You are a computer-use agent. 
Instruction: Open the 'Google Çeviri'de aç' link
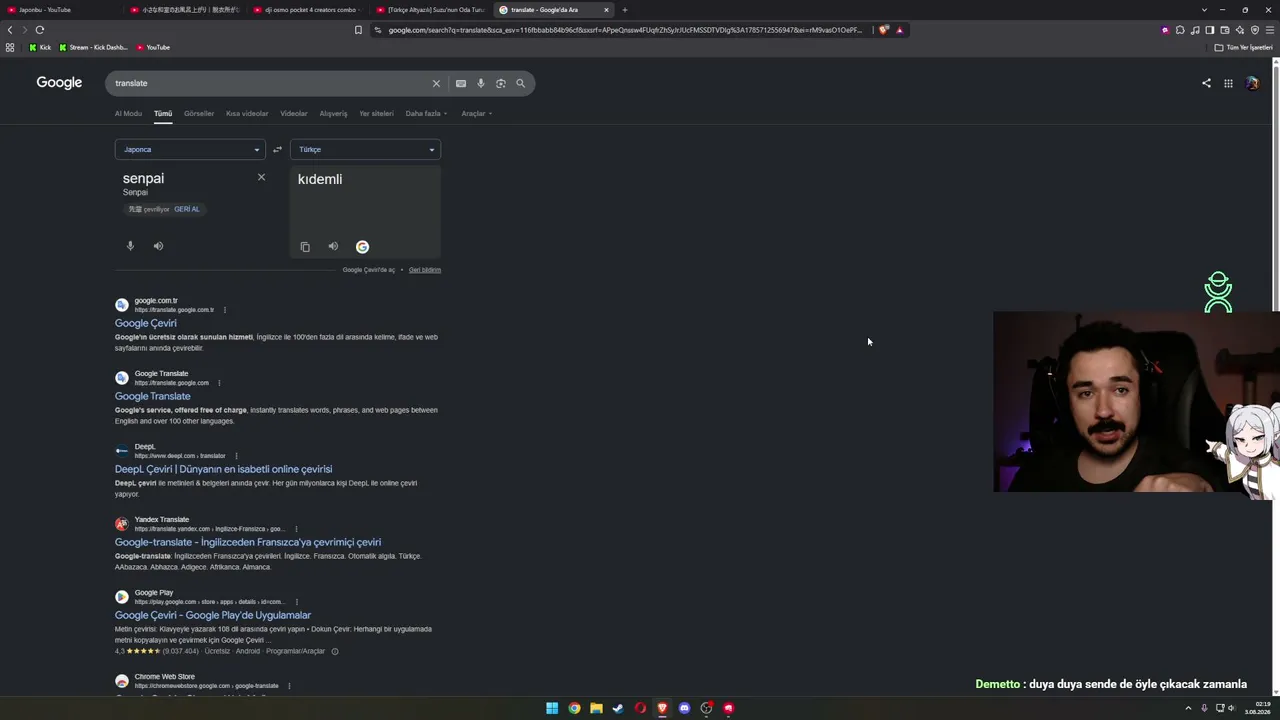point(369,270)
